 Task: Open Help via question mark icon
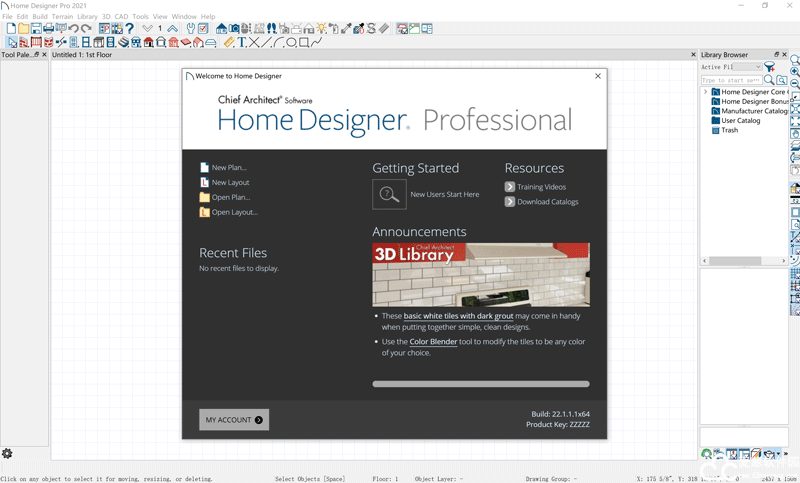click(x=129, y=29)
